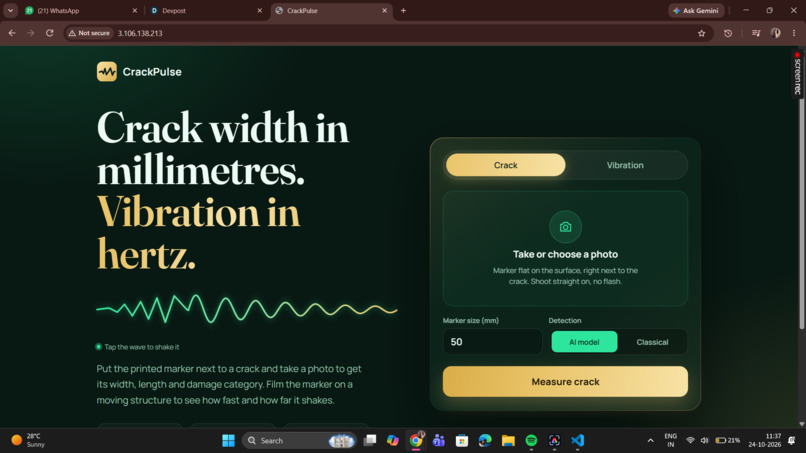
Task: Click the scrollbar down arrow
Action: coord(801,424)
